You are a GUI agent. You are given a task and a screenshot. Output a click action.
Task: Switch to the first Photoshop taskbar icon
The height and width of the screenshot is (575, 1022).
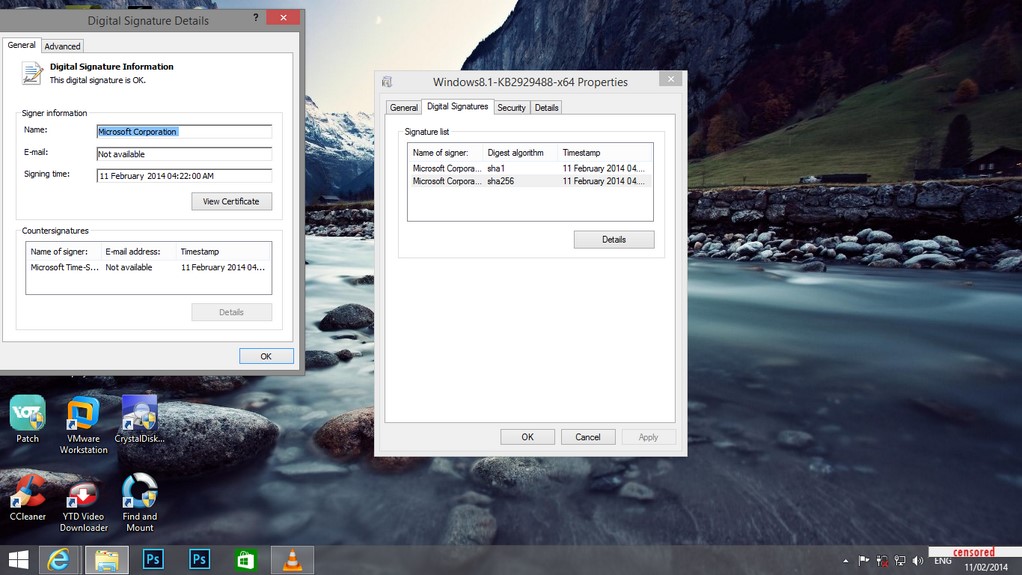tap(153, 559)
